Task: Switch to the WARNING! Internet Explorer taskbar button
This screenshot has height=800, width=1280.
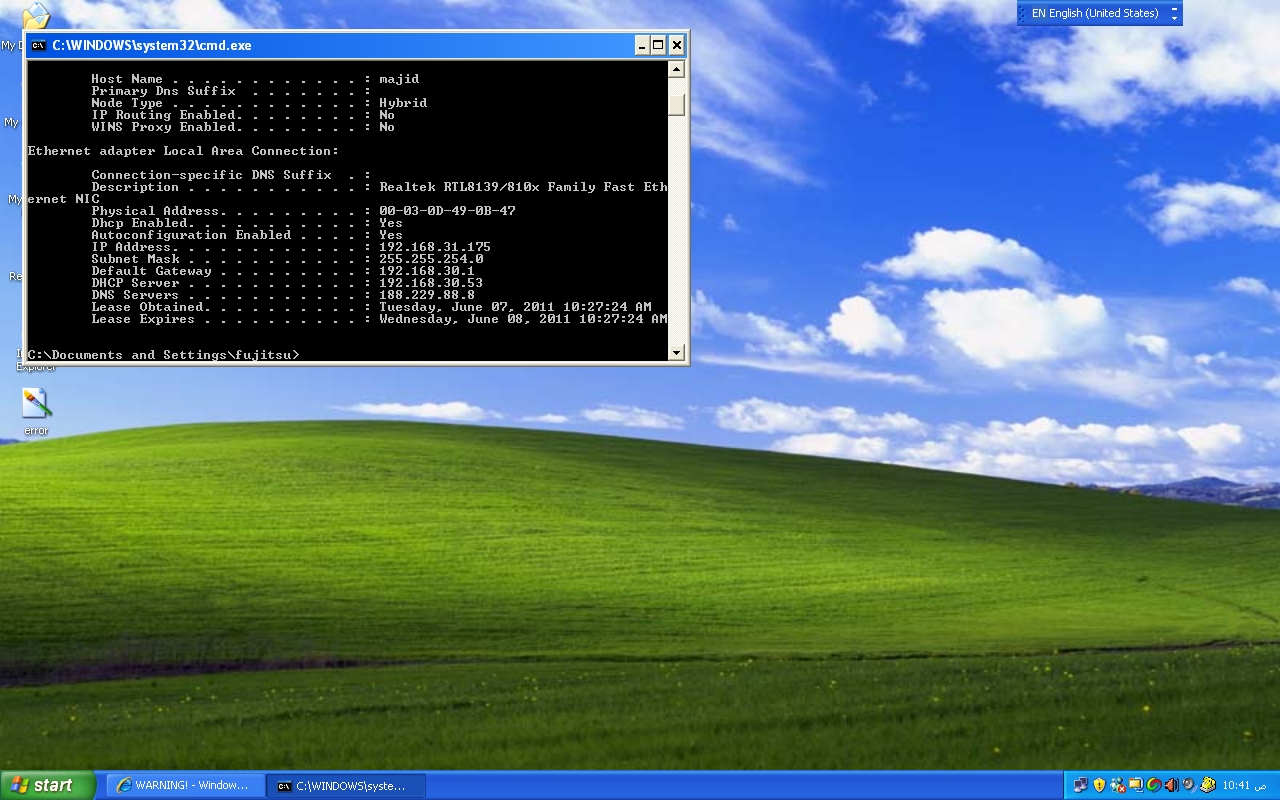Action: pyautogui.click(x=186, y=785)
